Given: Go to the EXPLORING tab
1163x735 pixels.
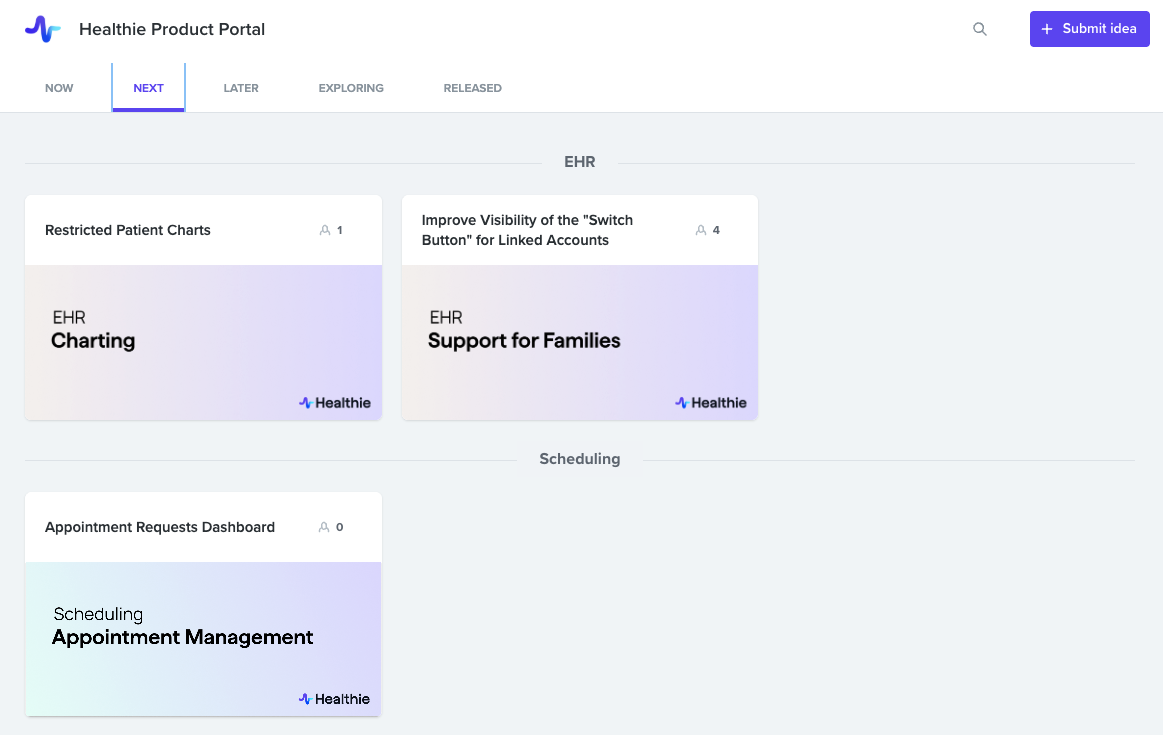Looking at the screenshot, I should [351, 88].
